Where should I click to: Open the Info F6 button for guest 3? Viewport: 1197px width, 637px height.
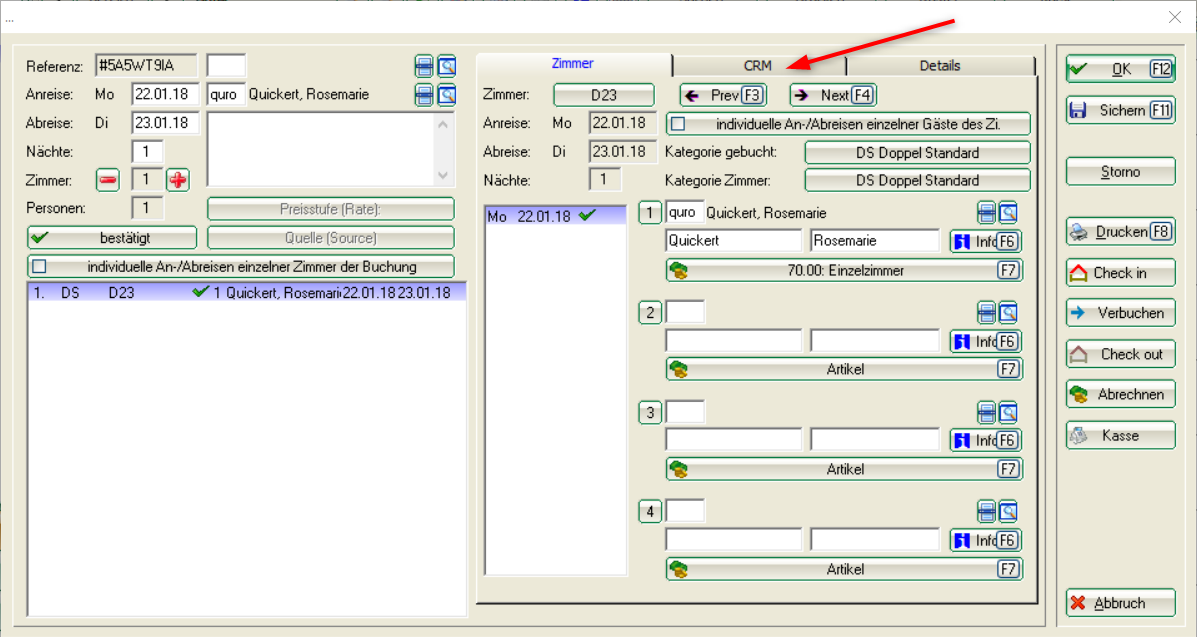[x=986, y=441]
